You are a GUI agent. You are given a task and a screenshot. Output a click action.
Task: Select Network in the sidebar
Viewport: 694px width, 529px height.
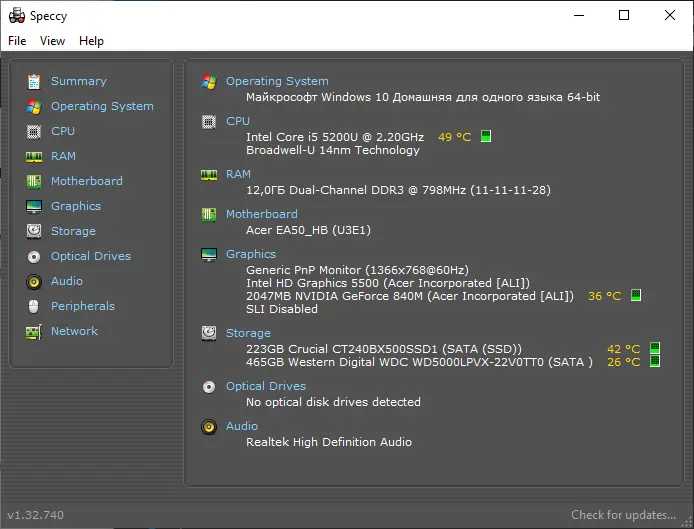74,331
